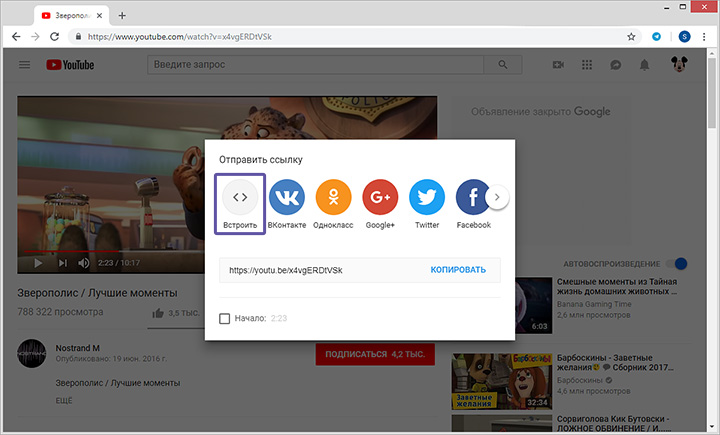Click the page vertical scrollbar thumb

712,94
